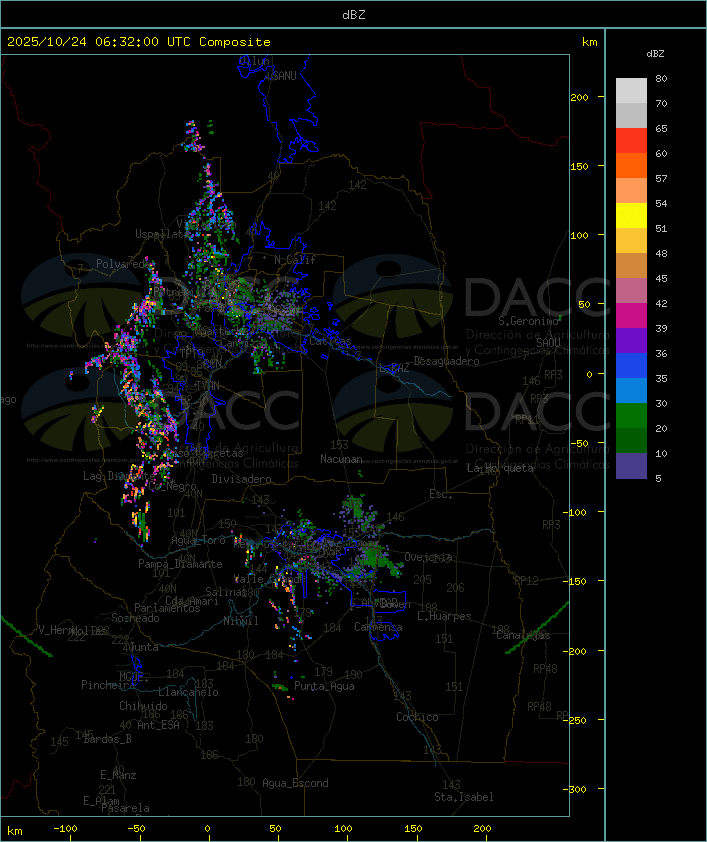Click the legend value '35'
Viewport: 707px width, 842px height.
pyautogui.click(x=661, y=379)
